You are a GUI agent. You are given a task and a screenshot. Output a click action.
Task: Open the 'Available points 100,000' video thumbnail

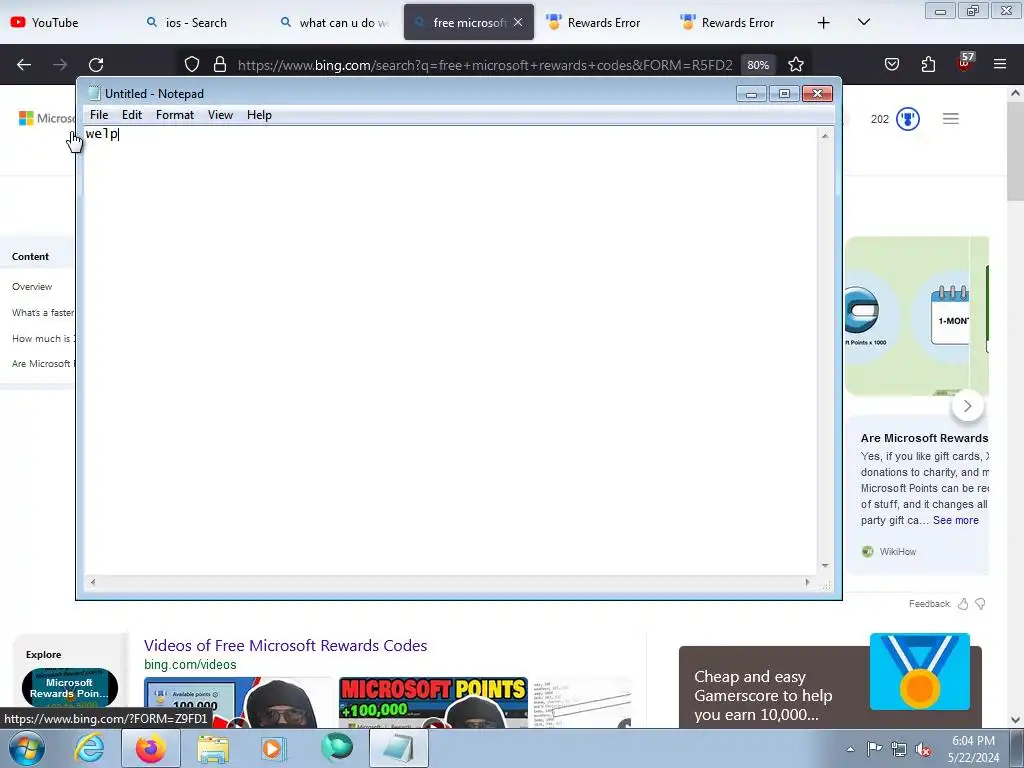(x=238, y=703)
